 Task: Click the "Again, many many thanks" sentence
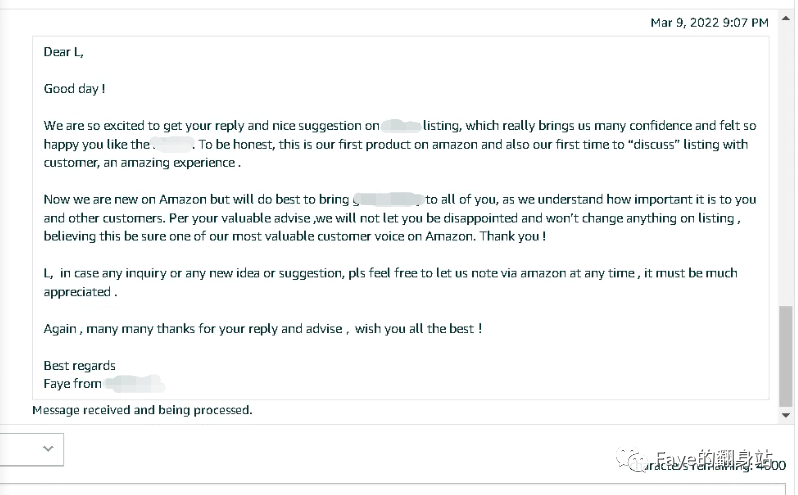click(x=263, y=328)
